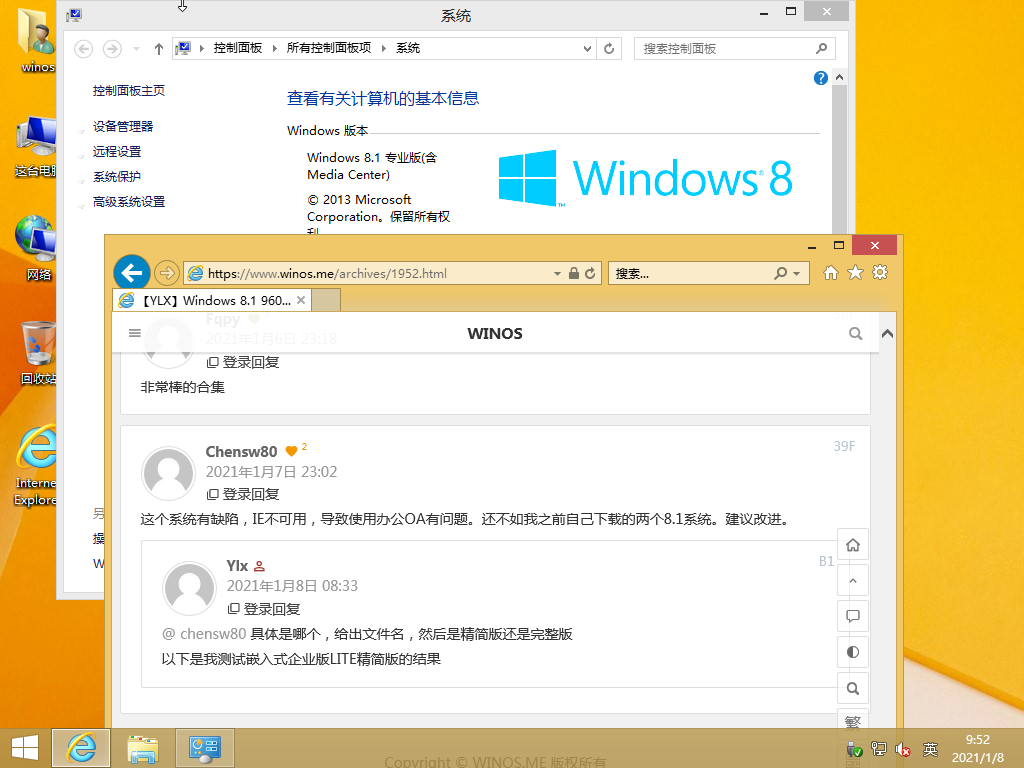The image size is (1024, 768).
Task: Click the lock security icon in IE address bar
Action: (573, 273)
